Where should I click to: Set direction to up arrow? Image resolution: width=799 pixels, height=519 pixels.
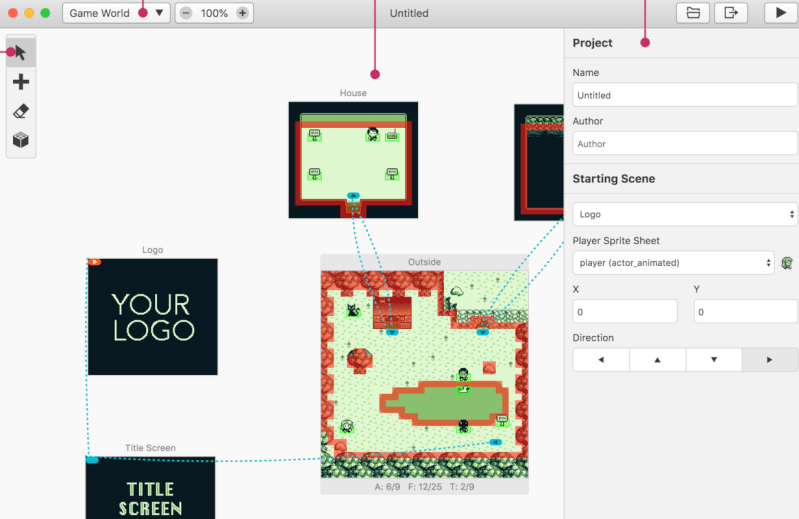coord(657,360)
